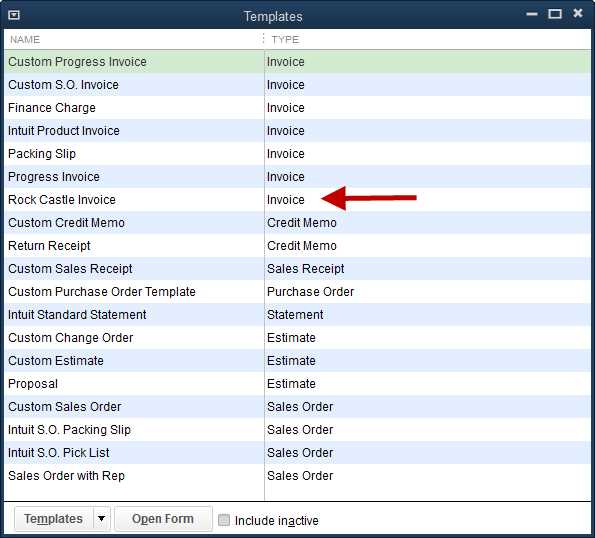Open the window menu icon in title bar
595x538 pixels.
pyautogui.click(x=14, y=15)
